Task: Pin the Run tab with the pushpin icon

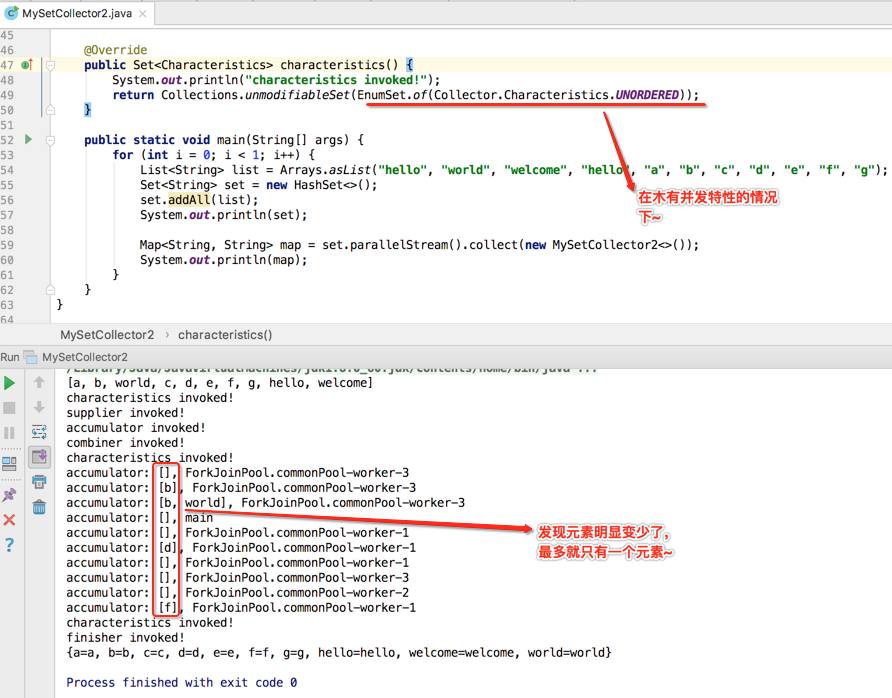Action: (10, 495)
